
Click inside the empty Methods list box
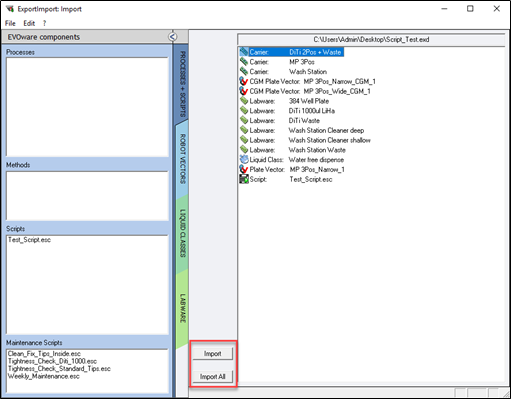tap(87, 196)
